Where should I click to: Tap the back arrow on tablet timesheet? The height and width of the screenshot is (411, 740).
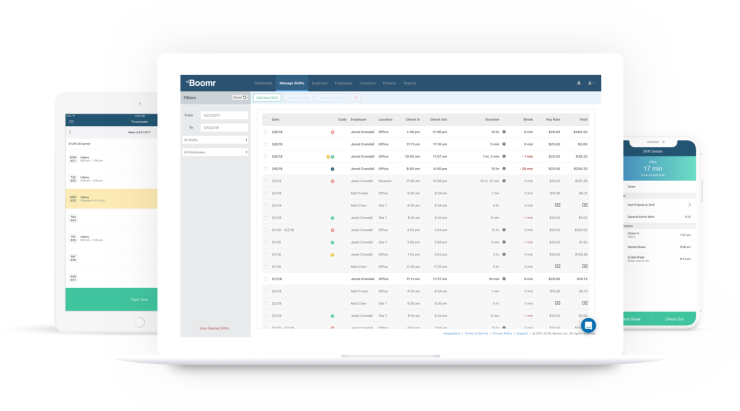click(x=69, y=132)
